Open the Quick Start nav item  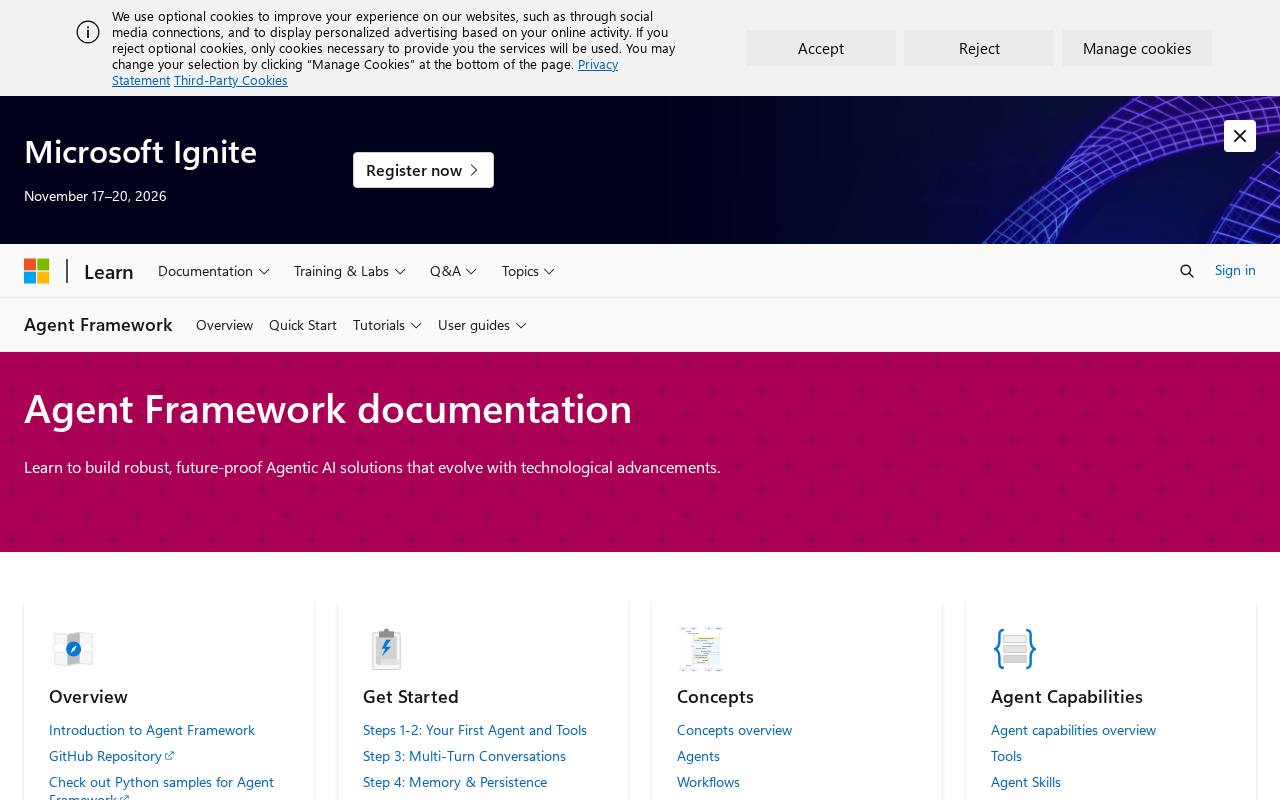coord(303,325)
